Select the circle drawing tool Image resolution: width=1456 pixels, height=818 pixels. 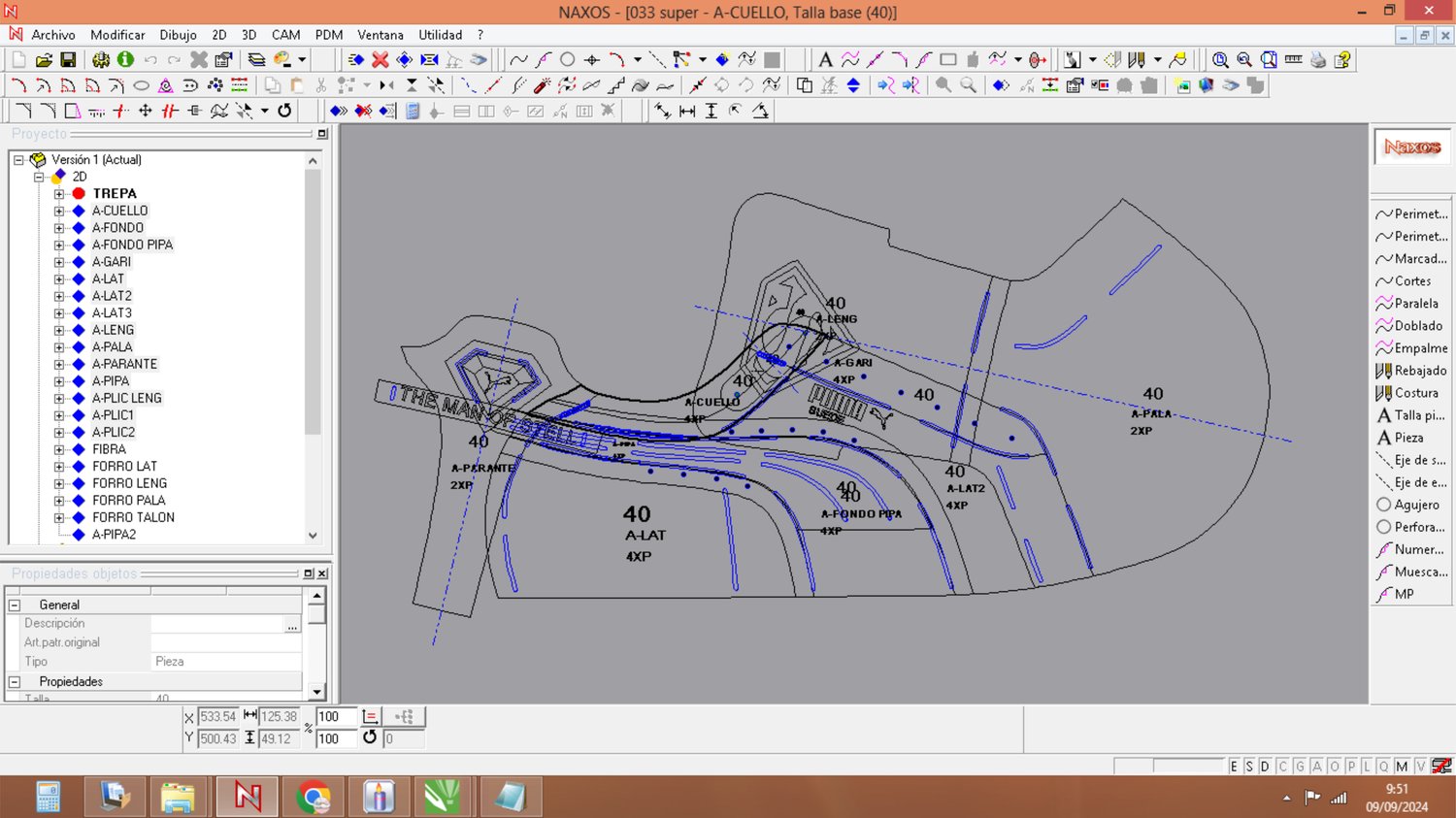pos(568,60)
